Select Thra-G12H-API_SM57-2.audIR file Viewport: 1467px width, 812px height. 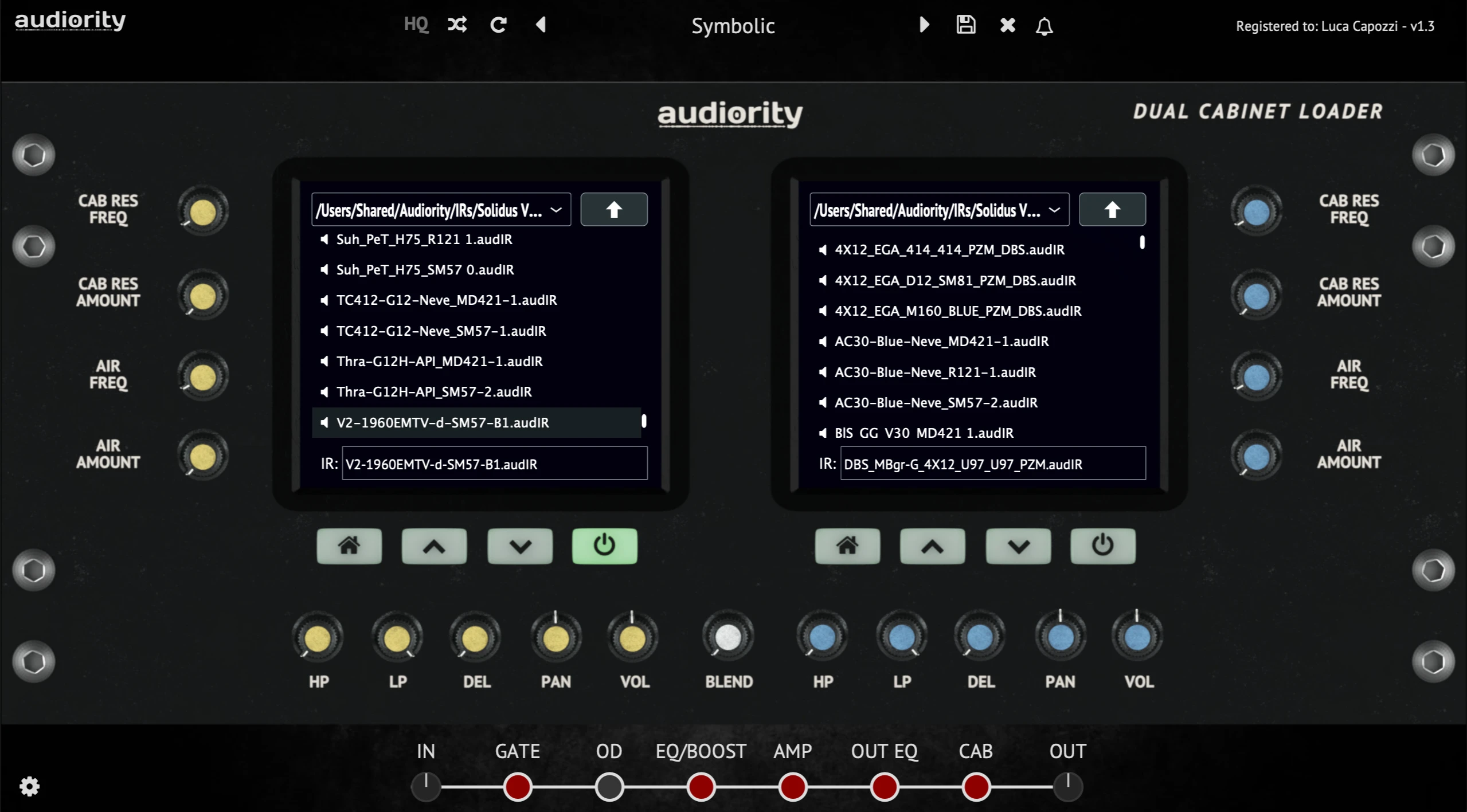click(x=476, y=392)
